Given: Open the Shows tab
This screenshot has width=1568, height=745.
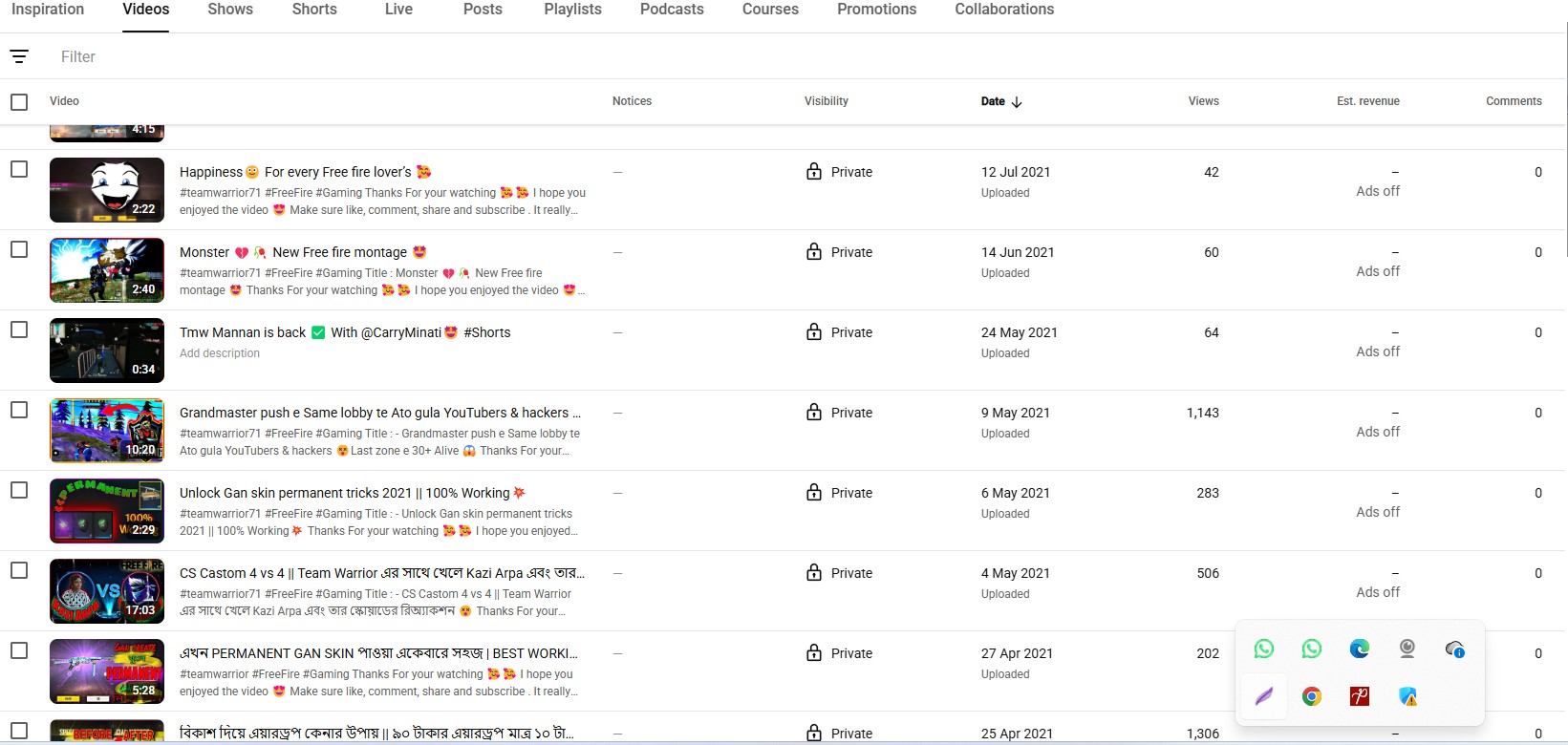Looking at the screenshot, I should 230,10.
